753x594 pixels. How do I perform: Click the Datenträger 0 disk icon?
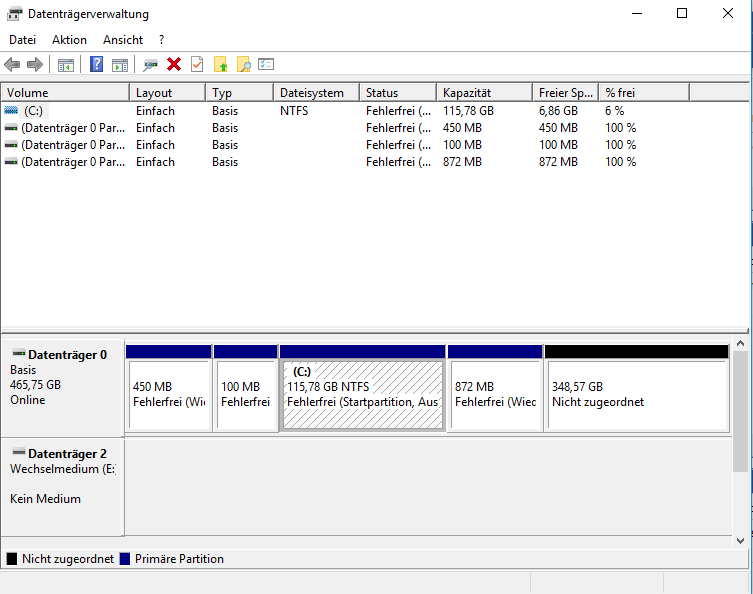pos(19,353)
